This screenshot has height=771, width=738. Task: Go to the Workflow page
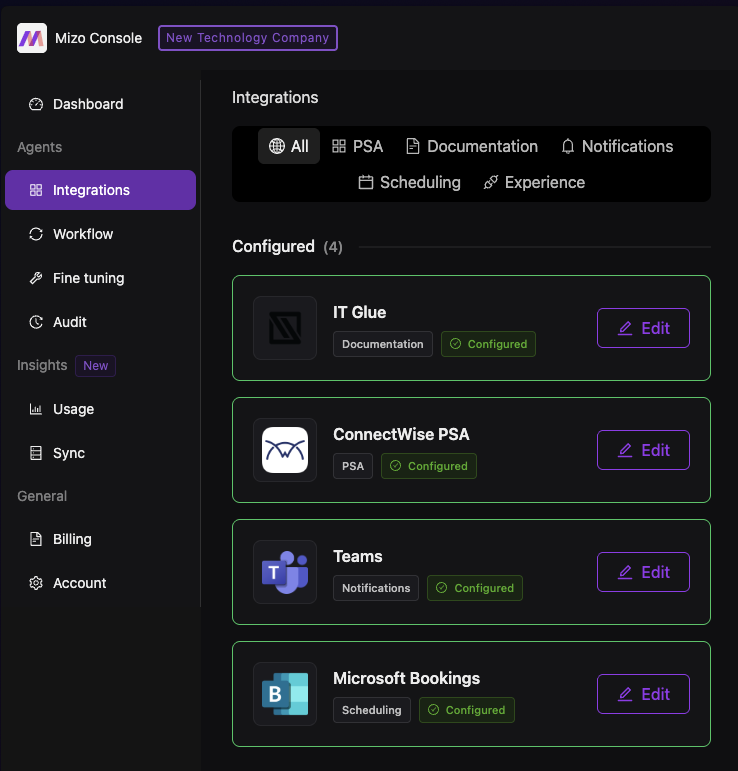(83, 234)
